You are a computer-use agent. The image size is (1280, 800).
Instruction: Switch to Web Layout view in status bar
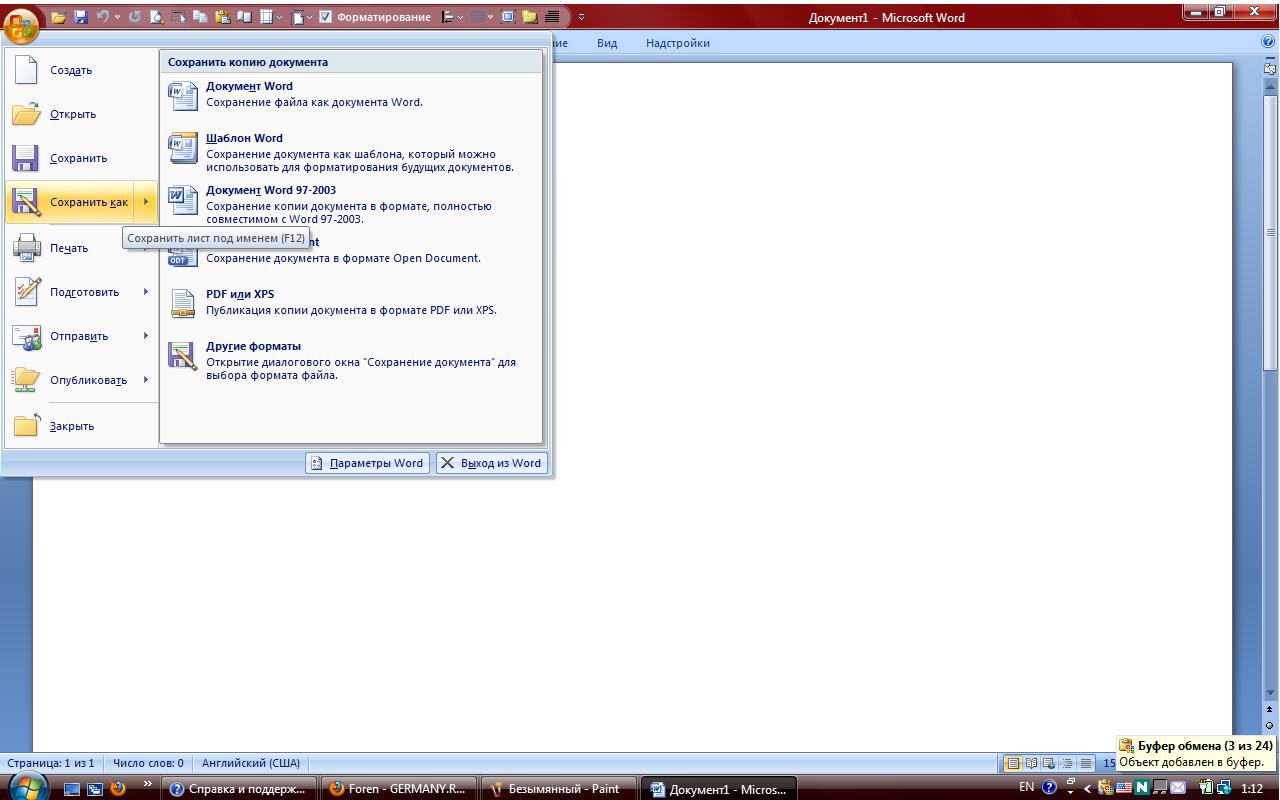click(1049, 763)
